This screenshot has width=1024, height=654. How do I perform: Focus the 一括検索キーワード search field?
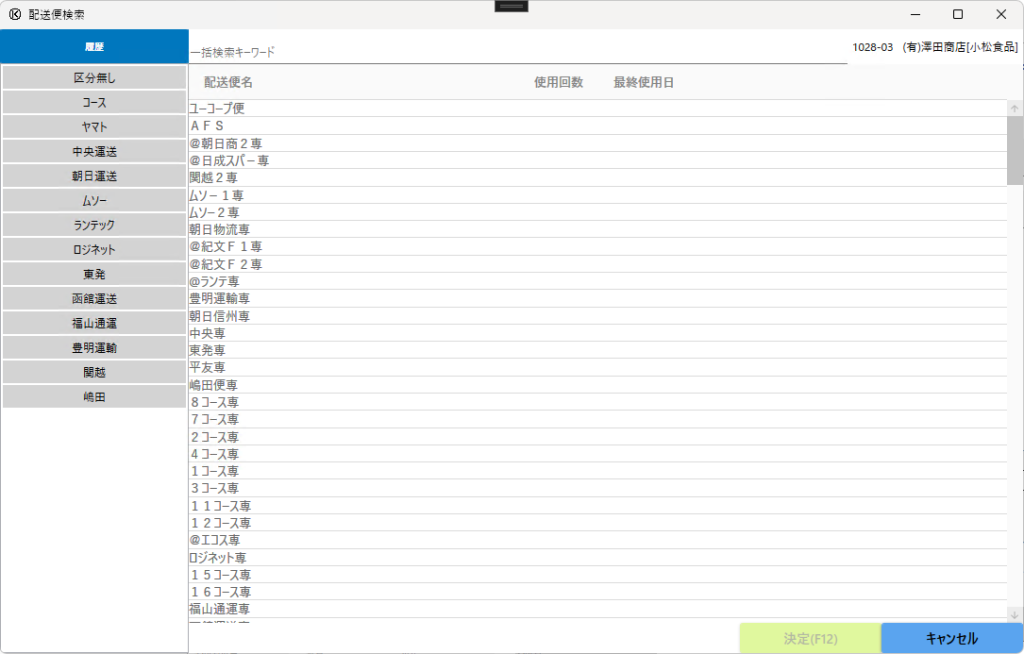click(x=518, y=52)
